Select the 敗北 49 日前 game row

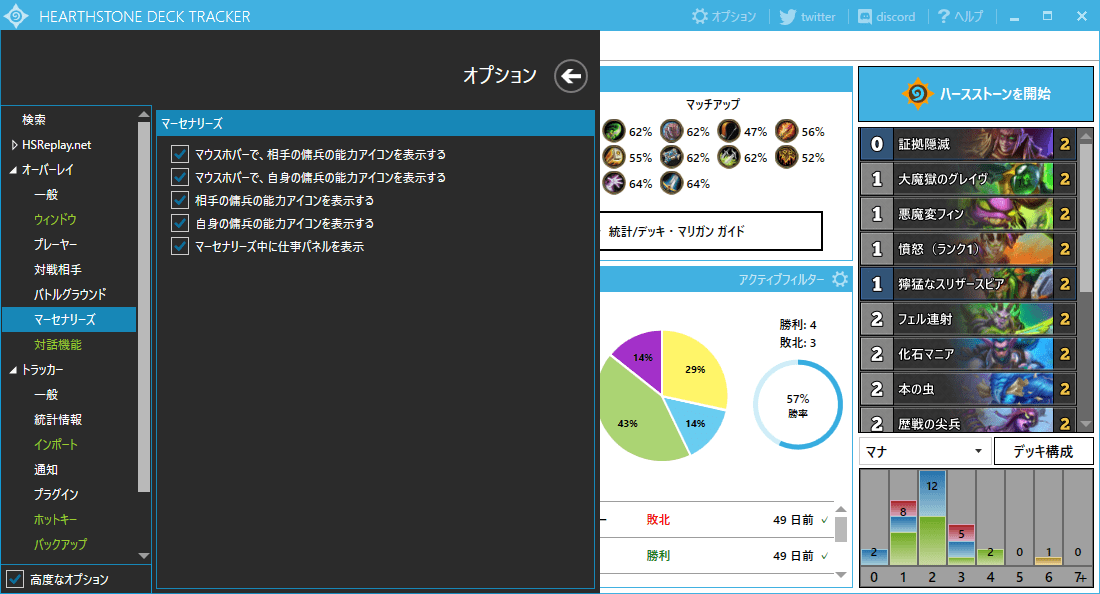coord(717,520)
